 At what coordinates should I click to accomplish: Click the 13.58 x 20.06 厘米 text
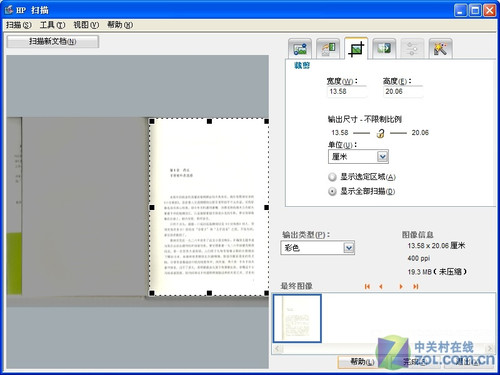(436, 246)
